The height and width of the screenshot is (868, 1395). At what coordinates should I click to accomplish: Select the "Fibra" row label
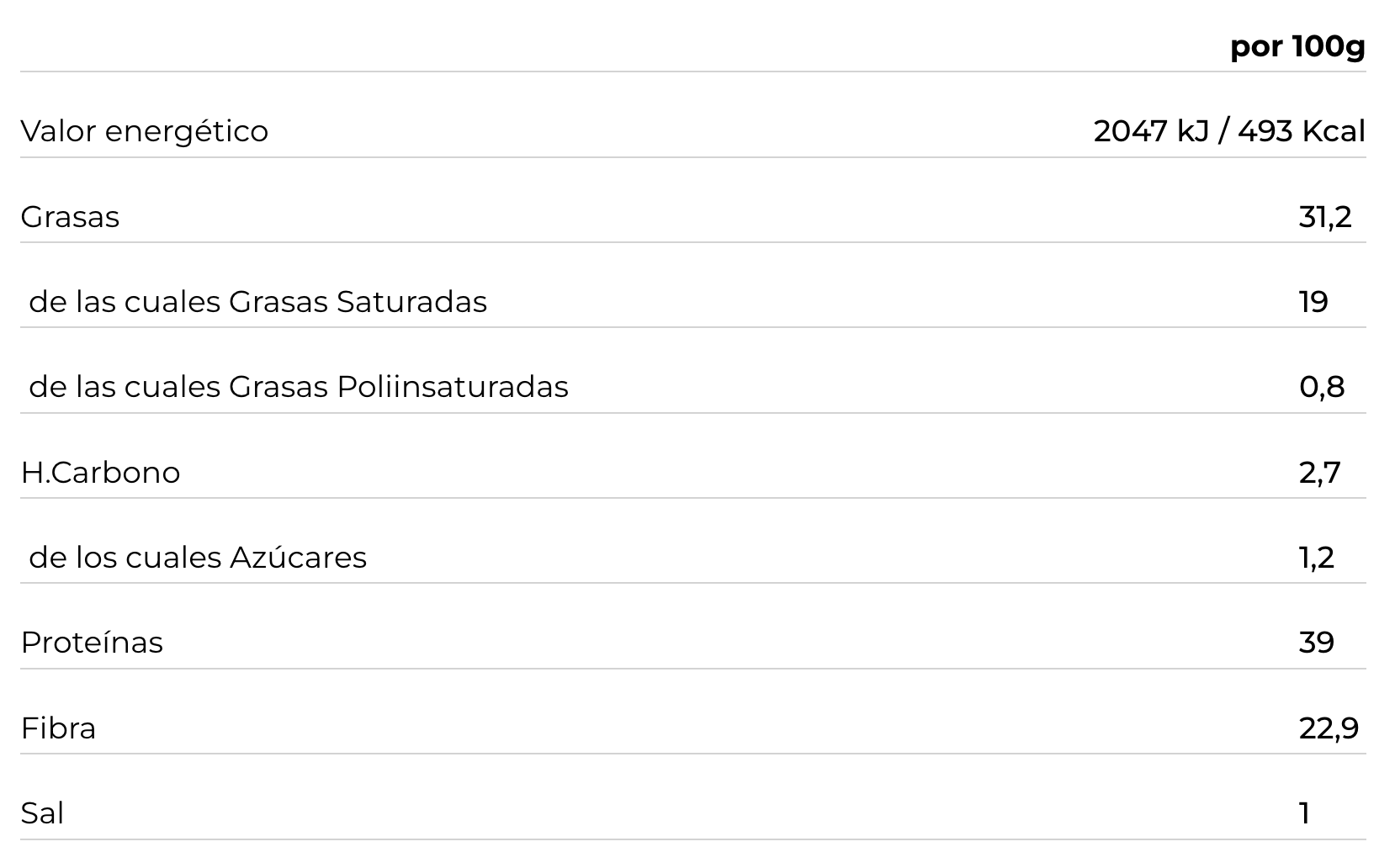point(58,728)
